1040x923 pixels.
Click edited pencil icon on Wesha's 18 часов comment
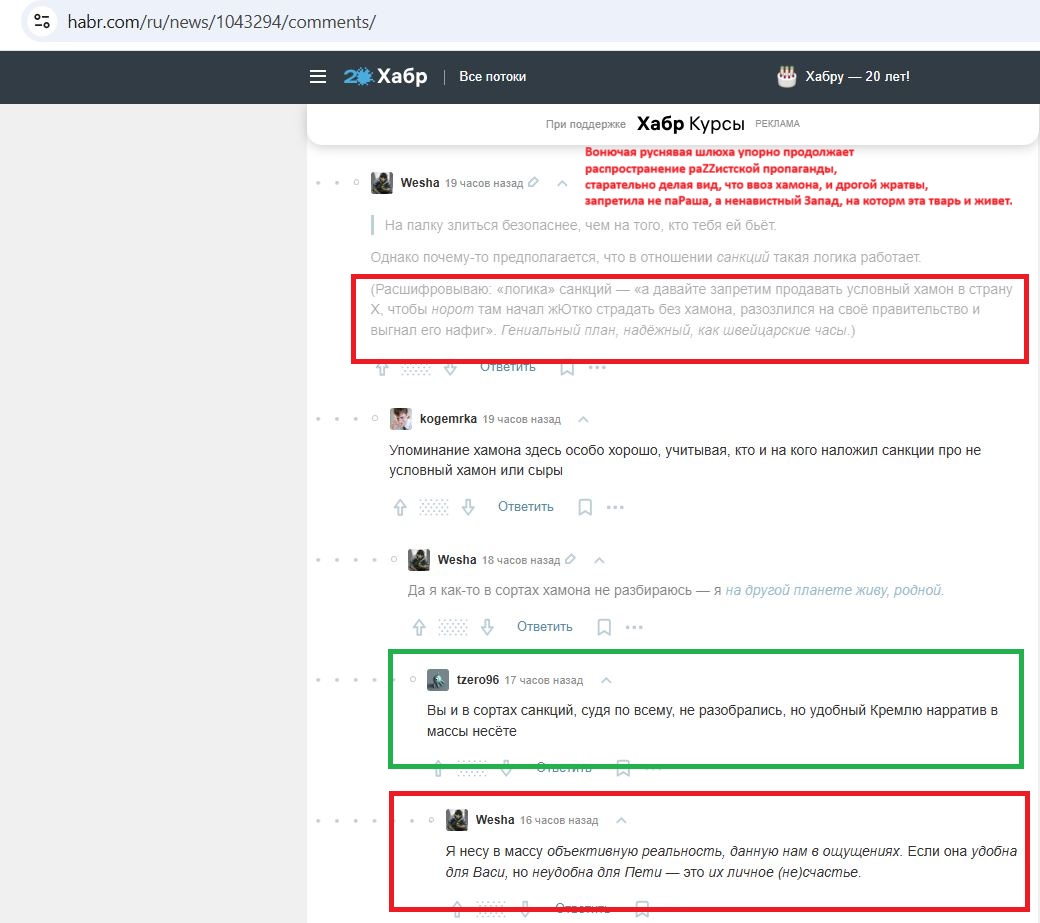coord(570,559)
